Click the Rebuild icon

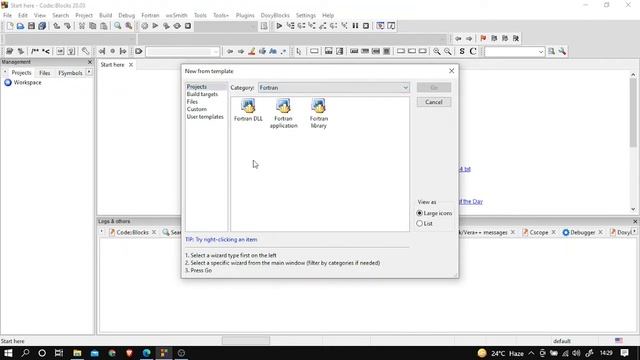177,26
